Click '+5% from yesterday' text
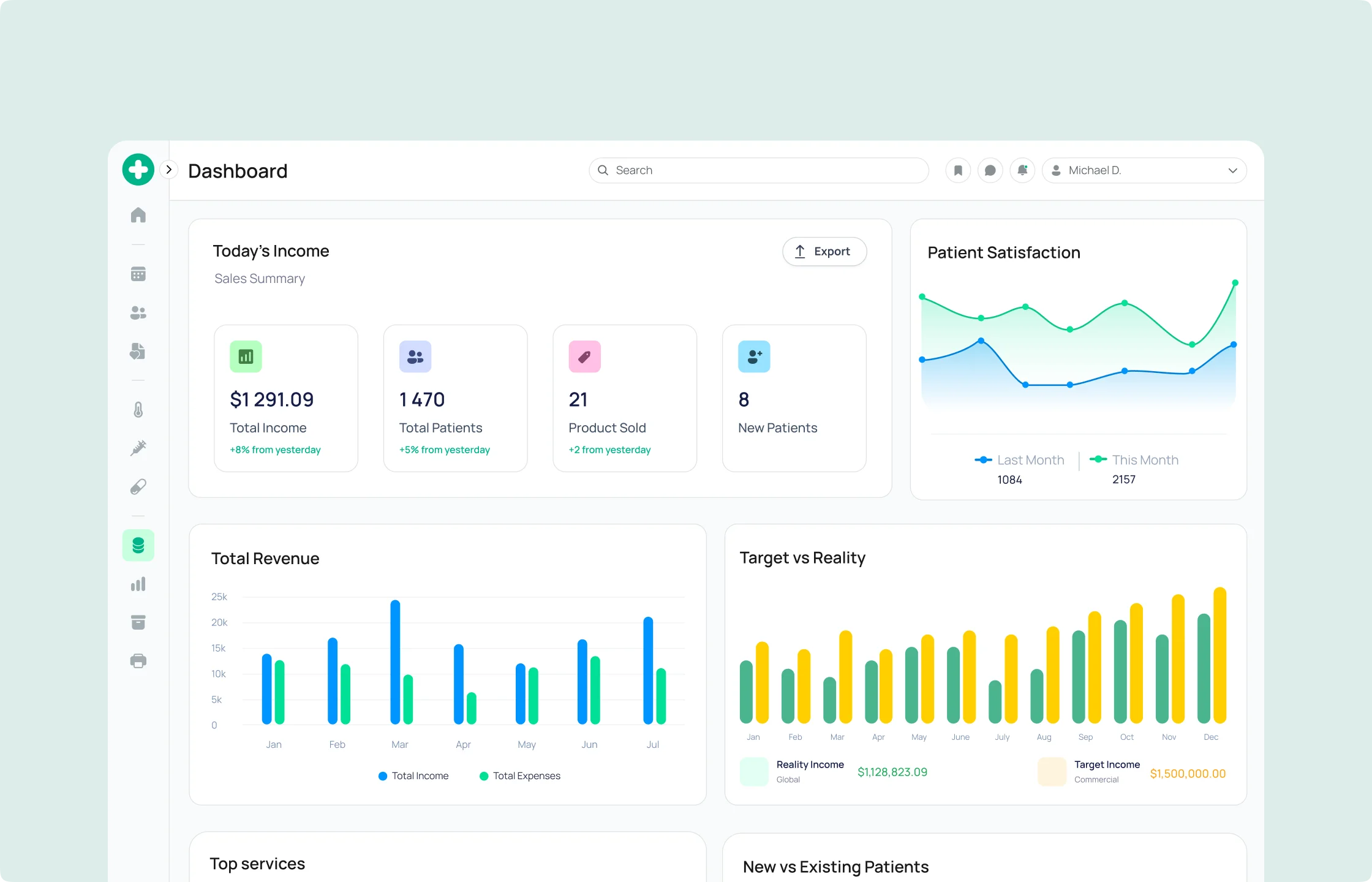Viewport: 1372px width, 882px height. tap(445, 450)
